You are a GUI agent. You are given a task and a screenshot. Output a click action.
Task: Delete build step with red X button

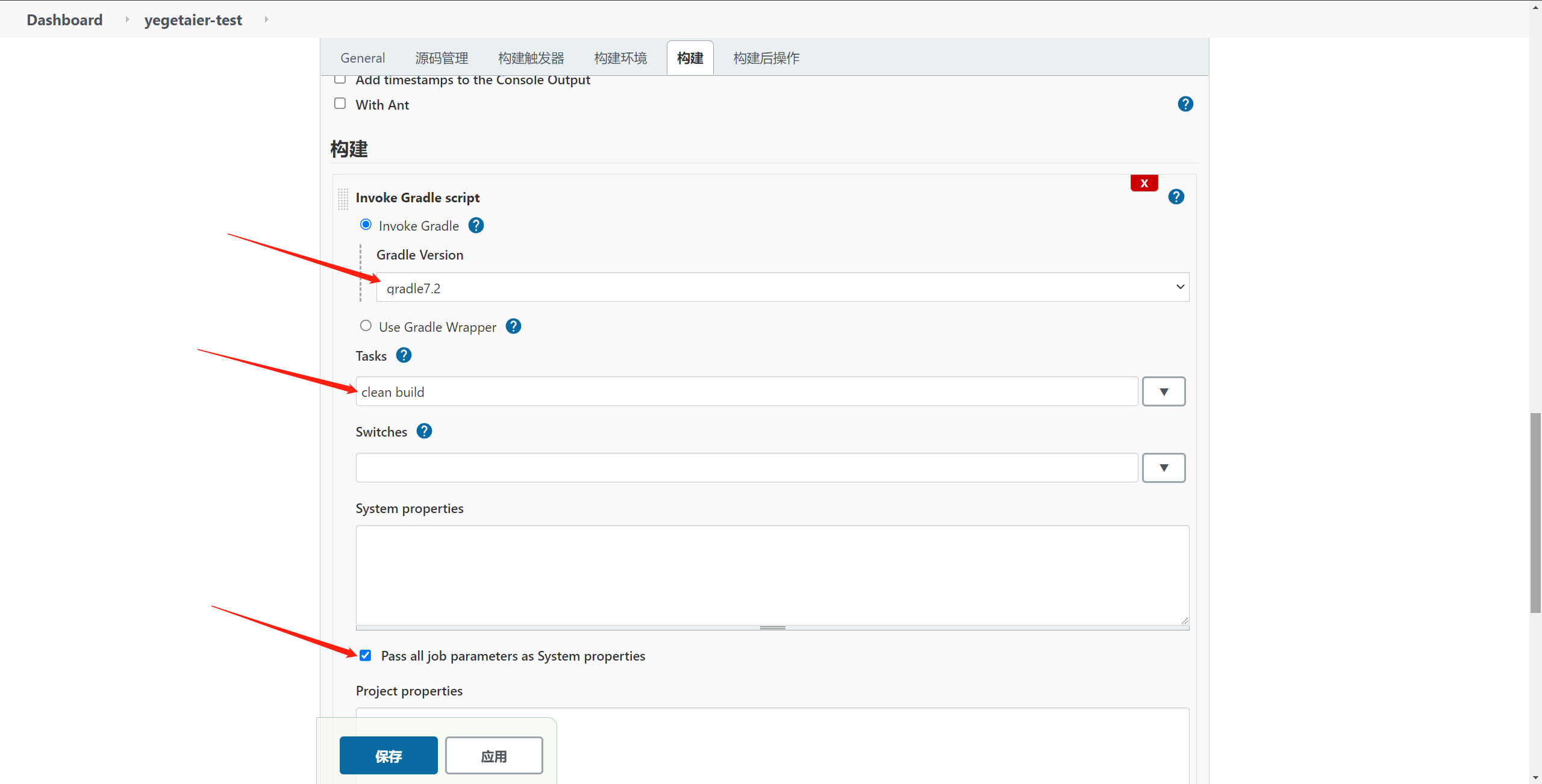coord(1144,183)
